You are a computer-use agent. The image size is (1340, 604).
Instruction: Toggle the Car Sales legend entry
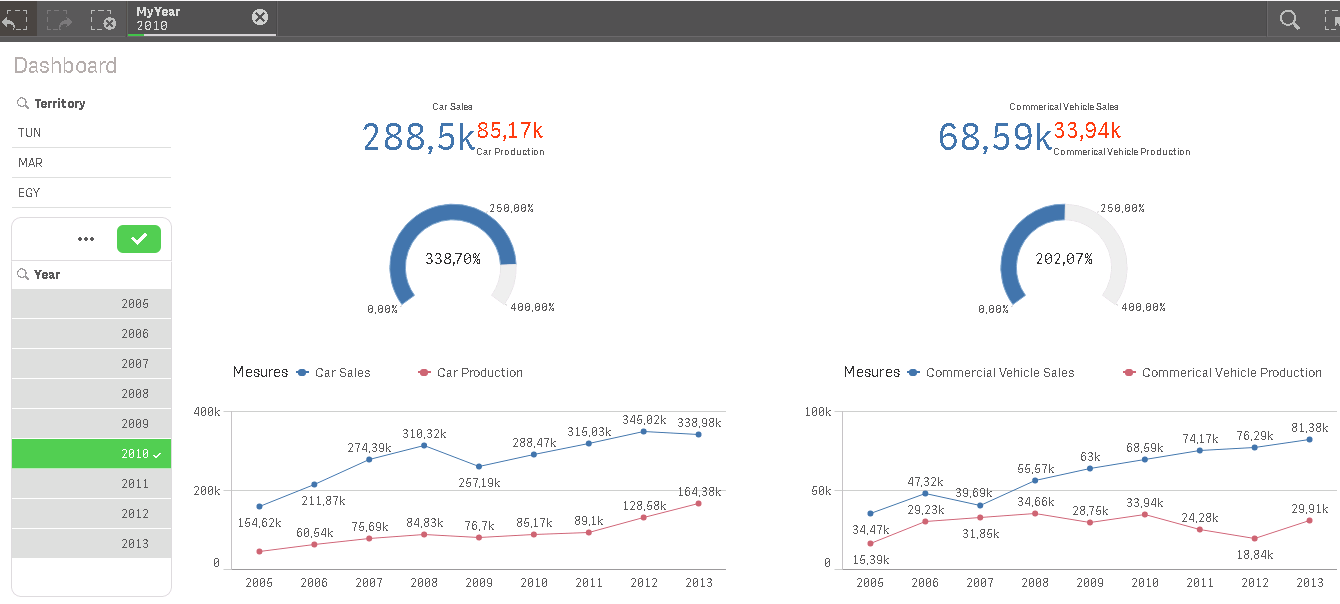point(334,372)
